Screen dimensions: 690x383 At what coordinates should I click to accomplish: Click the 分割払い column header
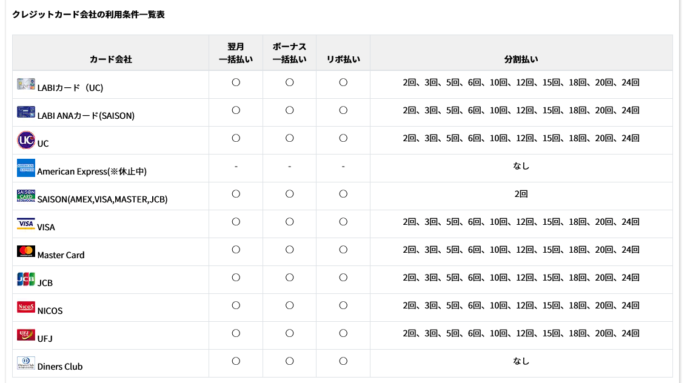(x=521, y=59)
